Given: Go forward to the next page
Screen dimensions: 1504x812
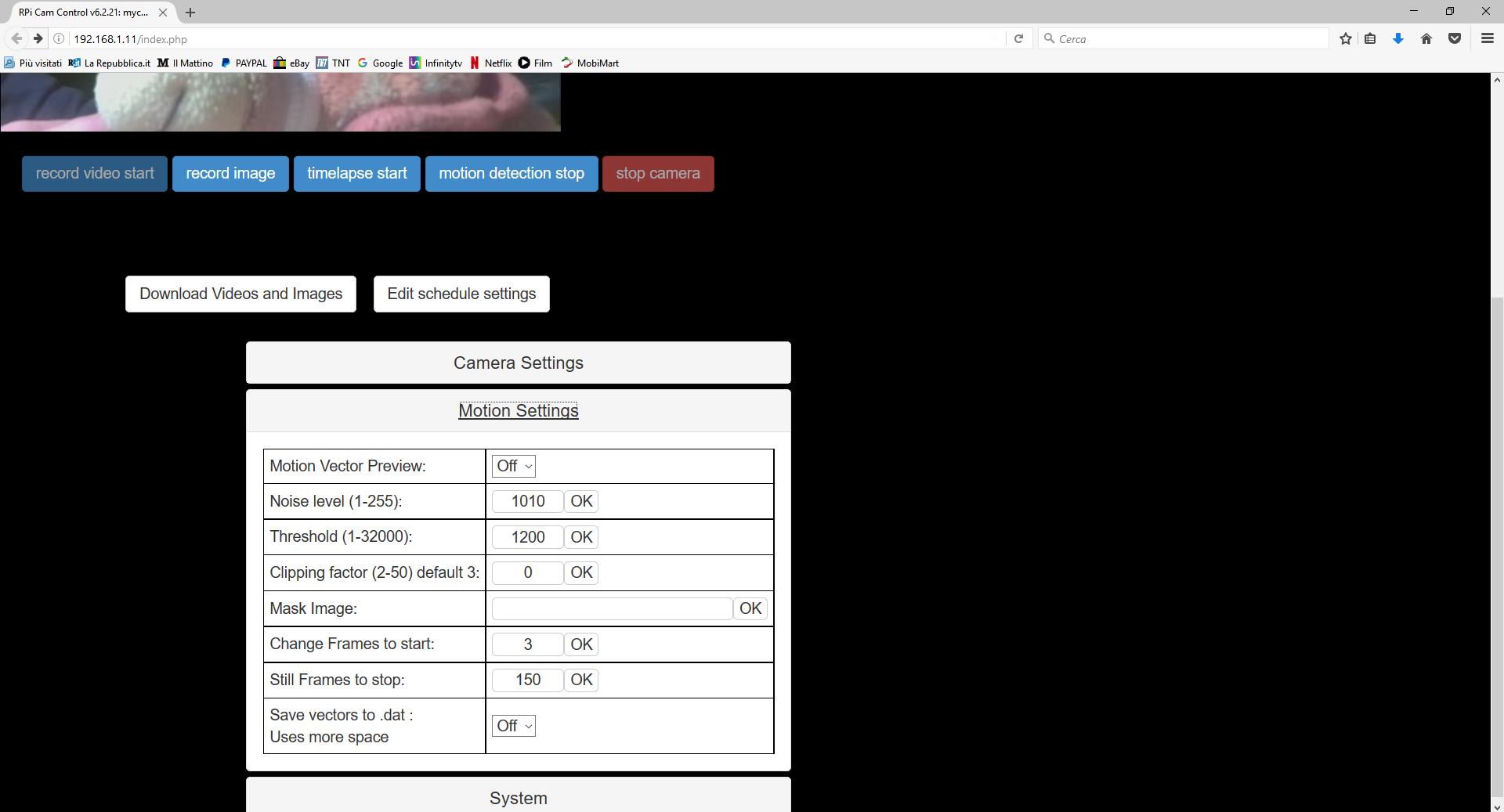Looking at the screenshot, I should [x=38, y=38].
